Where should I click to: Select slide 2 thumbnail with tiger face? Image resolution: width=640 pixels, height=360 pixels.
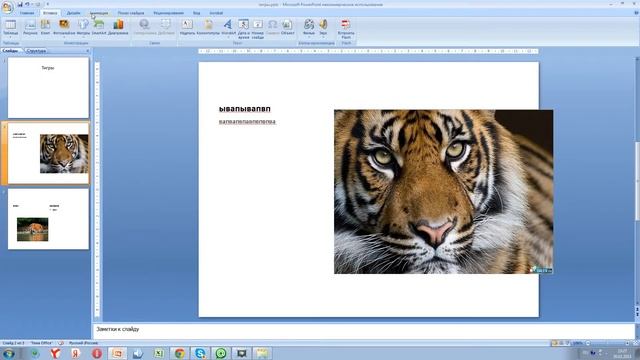point(48,153)
